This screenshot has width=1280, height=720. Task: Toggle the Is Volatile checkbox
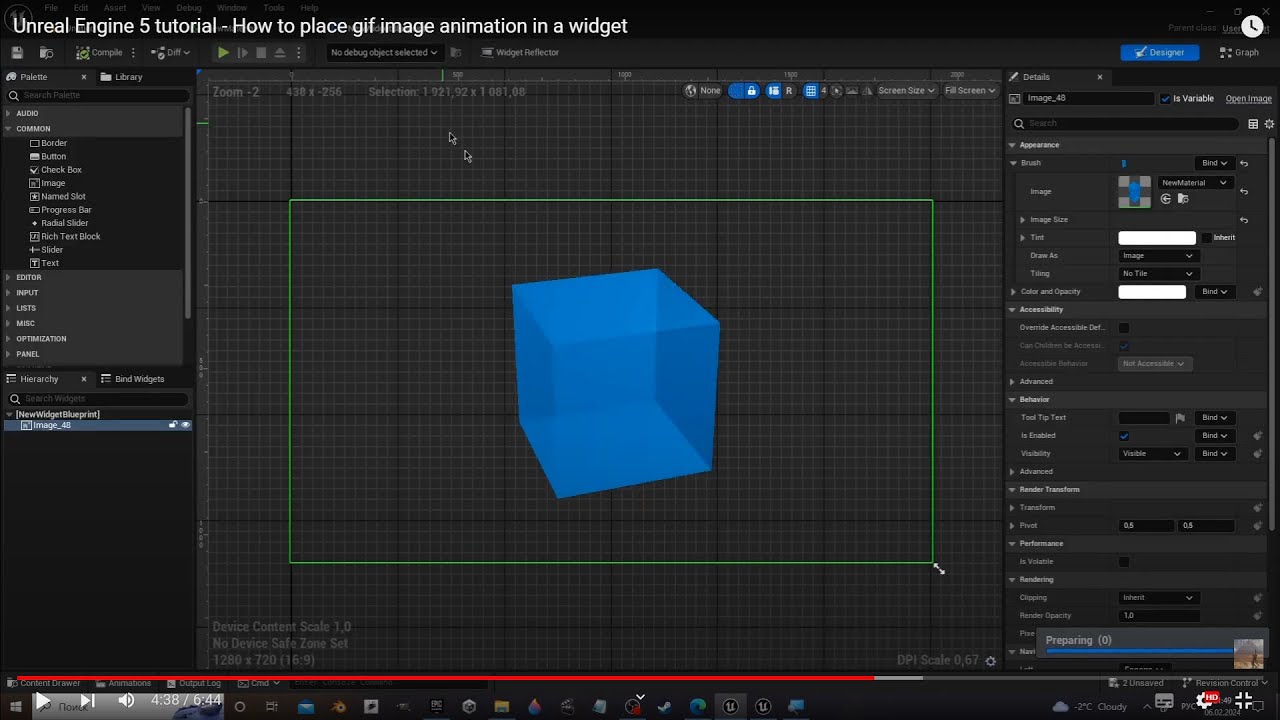pos(1124,562)
